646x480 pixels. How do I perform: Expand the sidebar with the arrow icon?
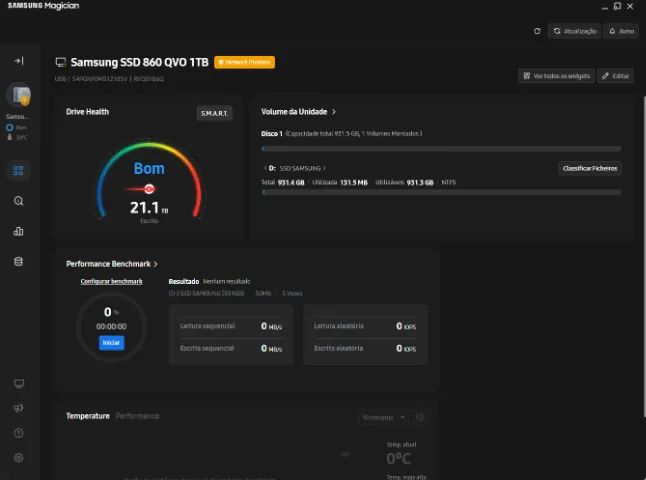coord(19,61)
